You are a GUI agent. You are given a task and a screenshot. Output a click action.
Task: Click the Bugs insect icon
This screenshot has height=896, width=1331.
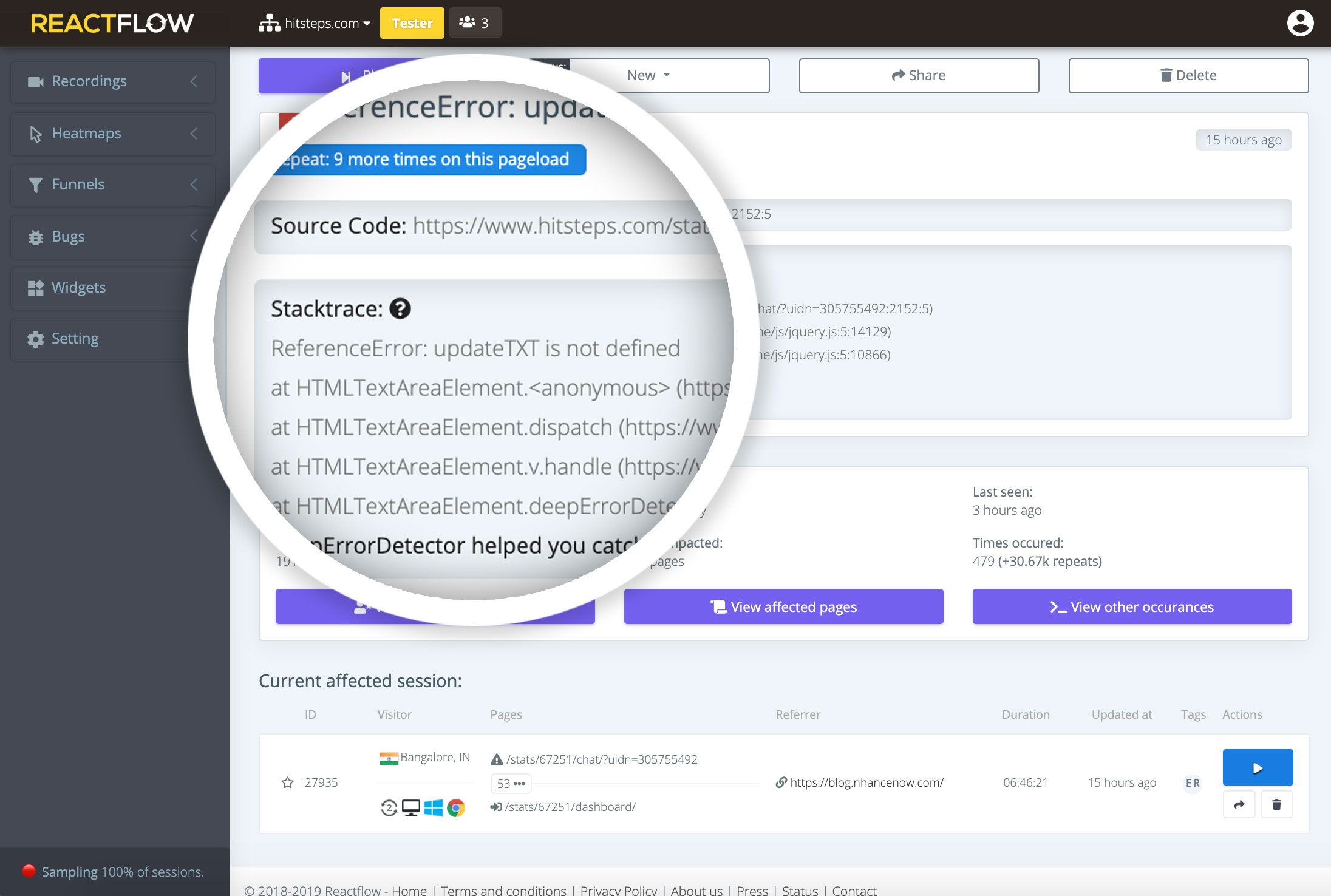pyautogui.click(x=35, y=237)
